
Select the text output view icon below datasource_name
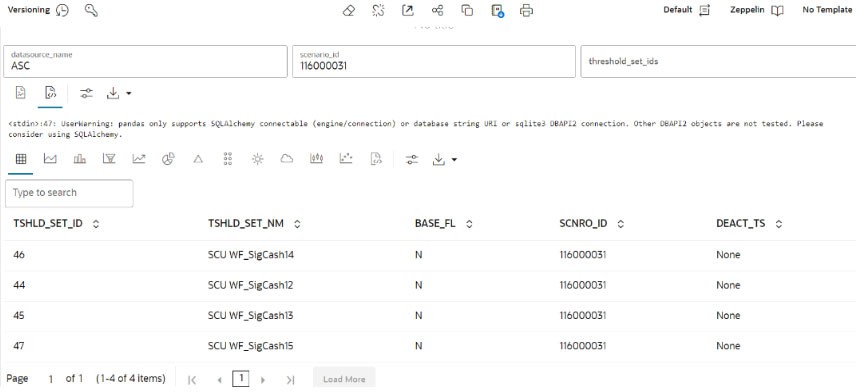20,92
